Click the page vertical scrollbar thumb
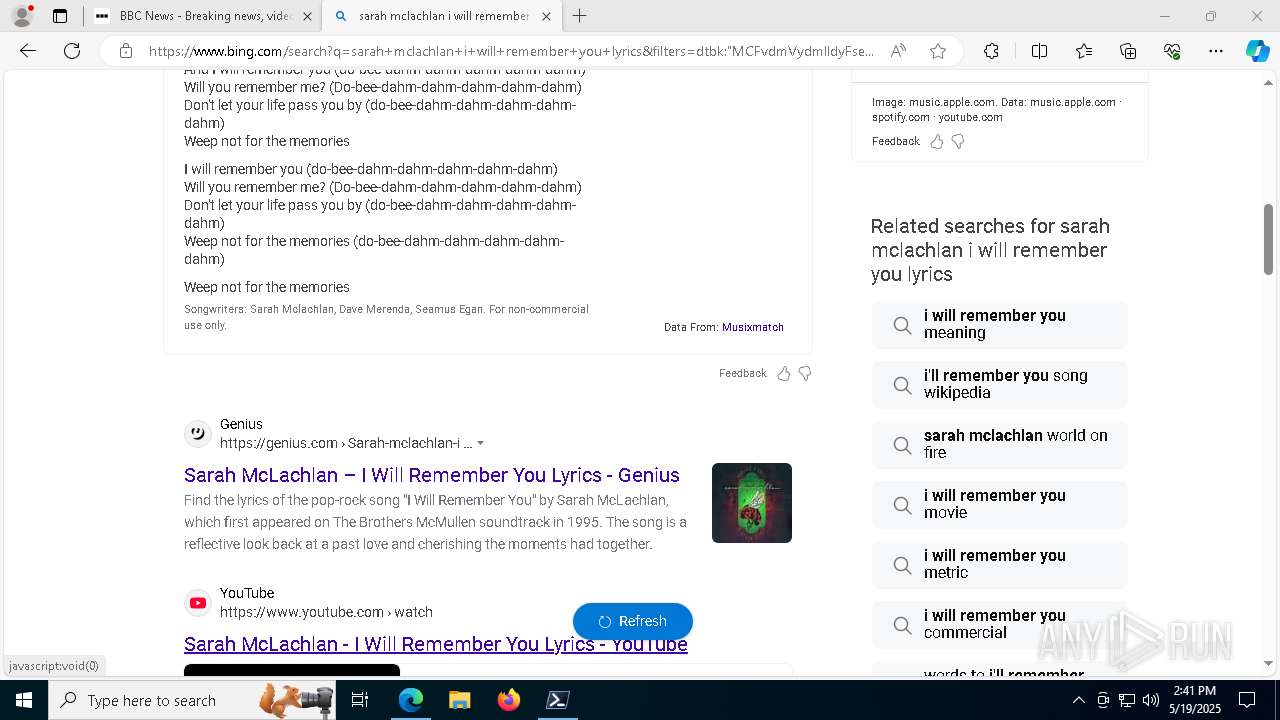 [1268, 239]
